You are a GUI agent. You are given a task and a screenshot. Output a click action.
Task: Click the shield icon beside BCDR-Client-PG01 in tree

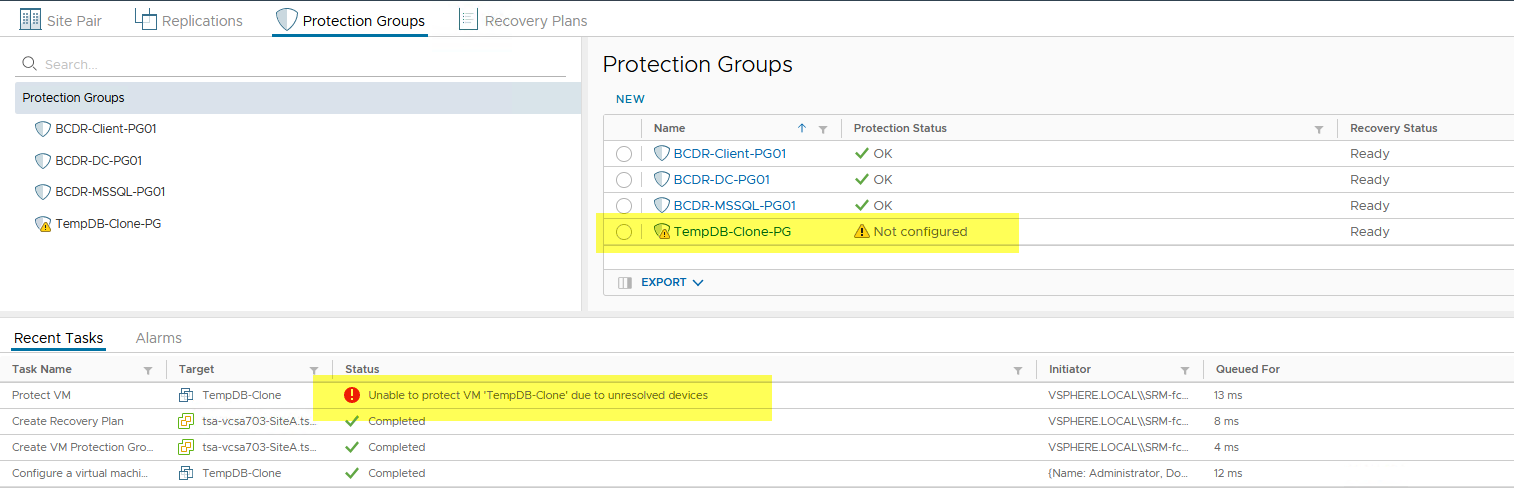[x=42, y=129]
